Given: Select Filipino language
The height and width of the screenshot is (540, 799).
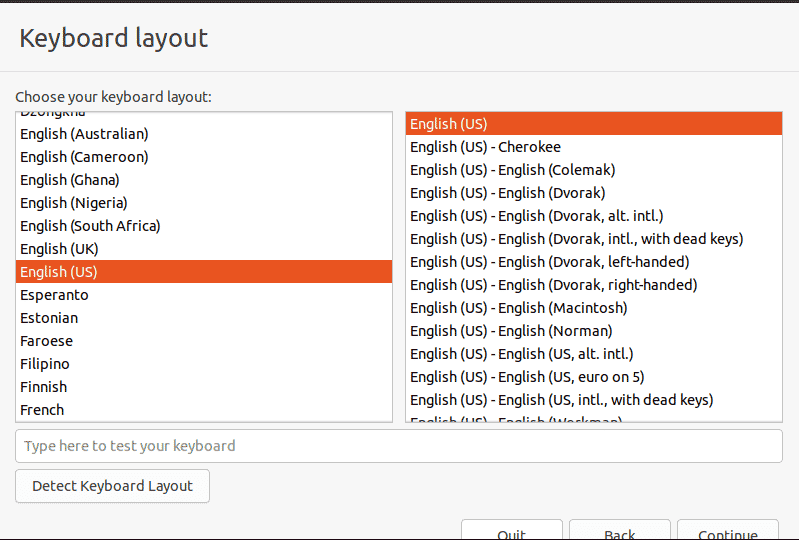Looking at the screenshot, I should click(x=204, y=364).
